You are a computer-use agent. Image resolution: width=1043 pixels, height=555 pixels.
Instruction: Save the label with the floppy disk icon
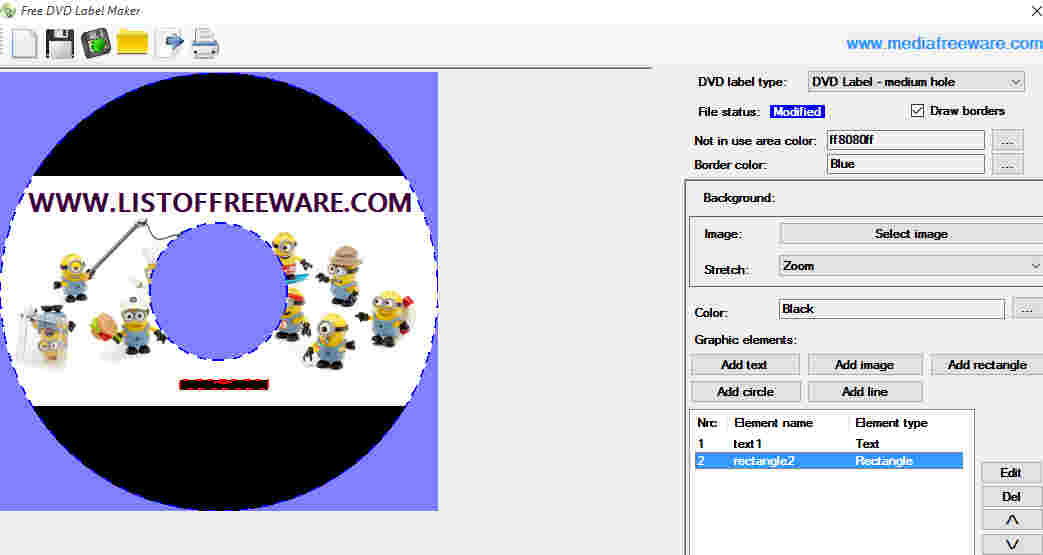pos(59,44)
